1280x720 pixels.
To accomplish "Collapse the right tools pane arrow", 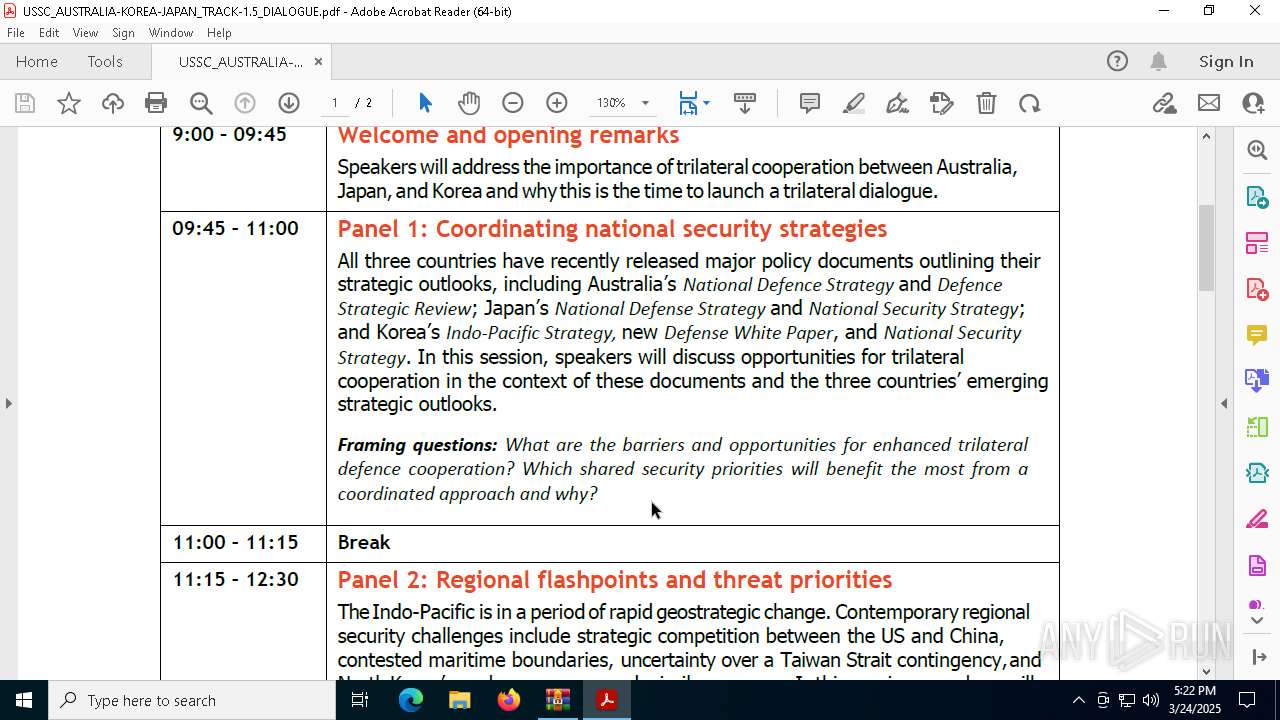I will click(x=1224, y=403).
